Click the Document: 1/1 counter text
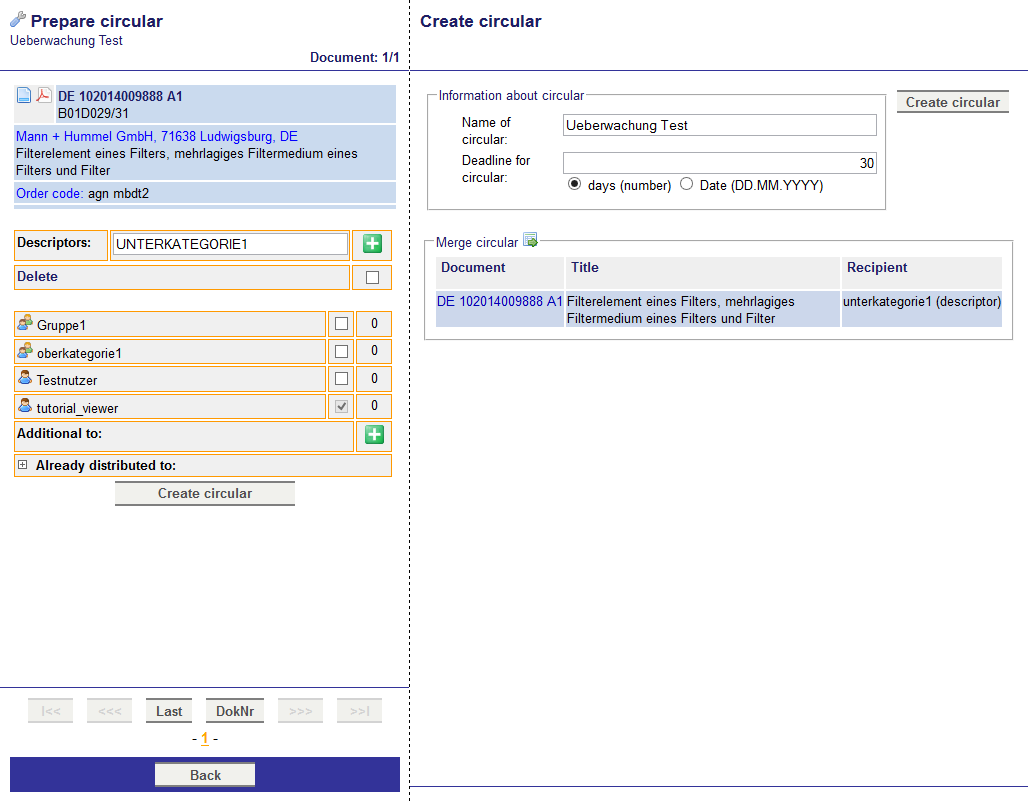Screen dimensions: 1028x802 355,58
